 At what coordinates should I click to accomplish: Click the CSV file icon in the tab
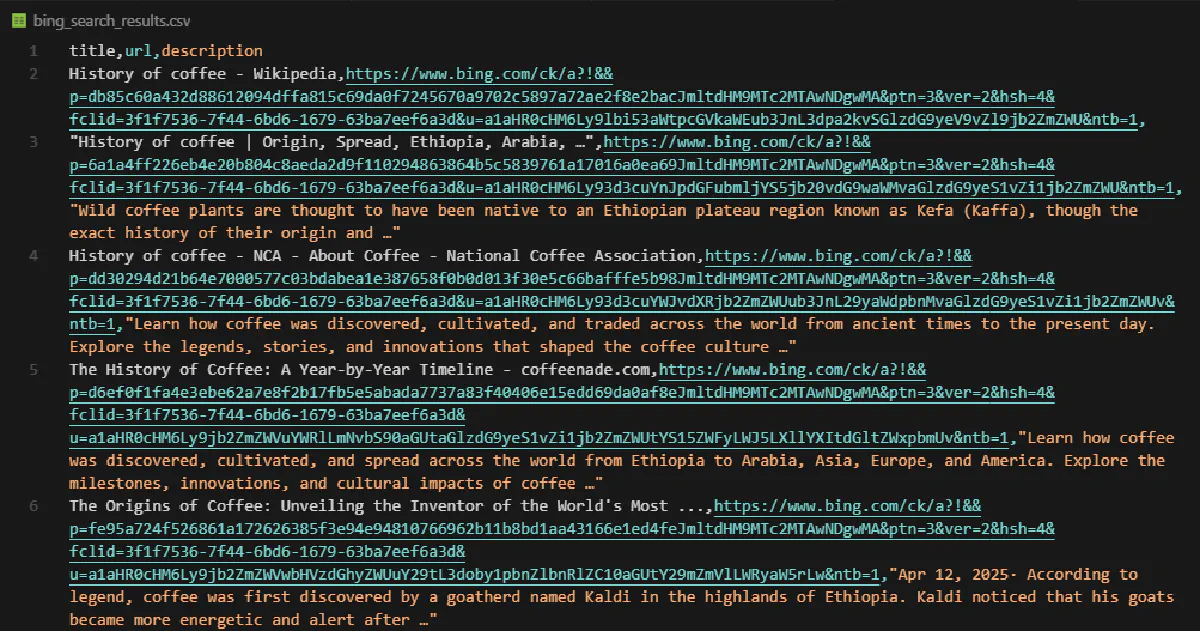pos(19,20)
